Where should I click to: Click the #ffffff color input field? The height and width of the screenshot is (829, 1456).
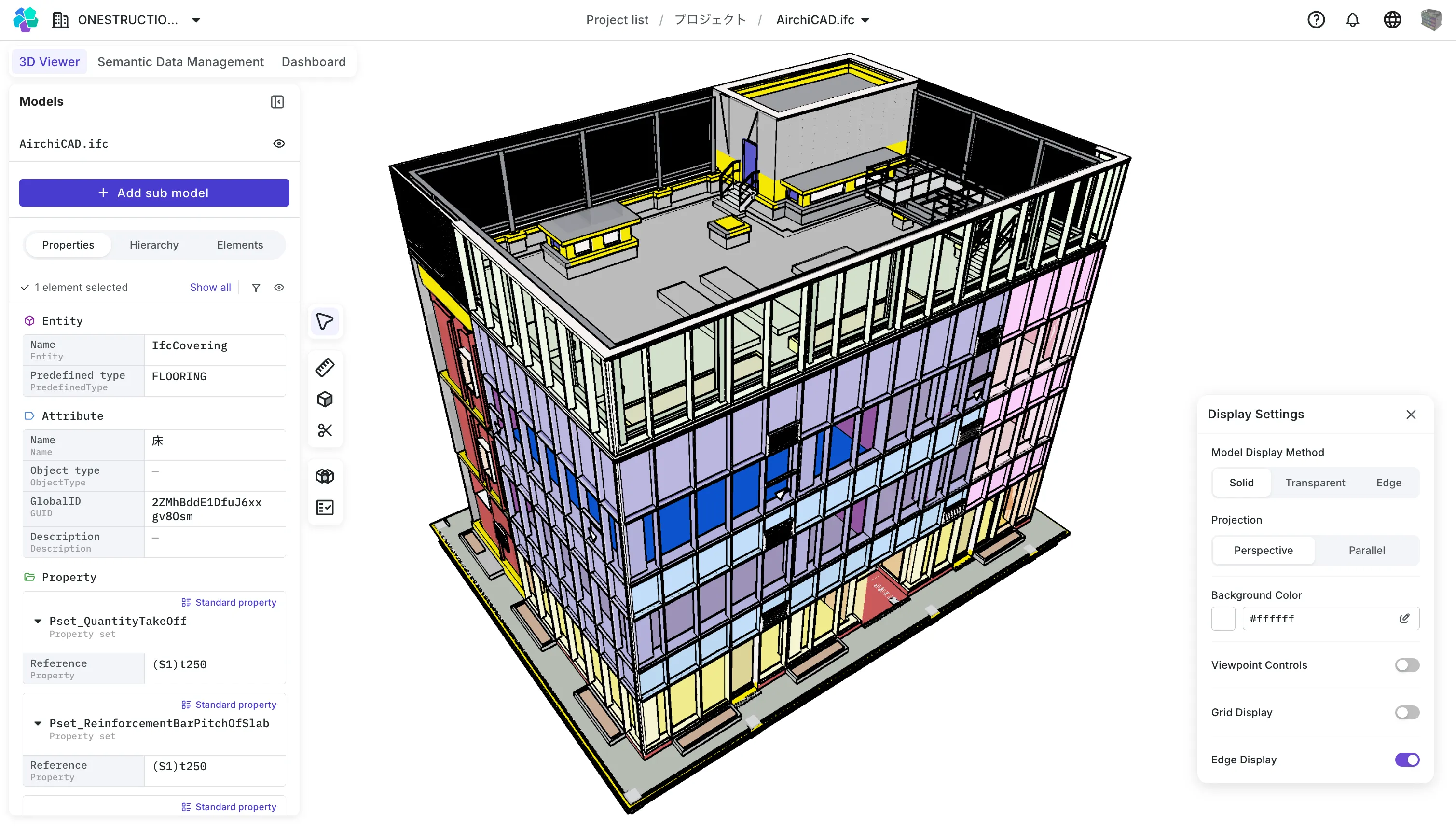click(1330, 618)
